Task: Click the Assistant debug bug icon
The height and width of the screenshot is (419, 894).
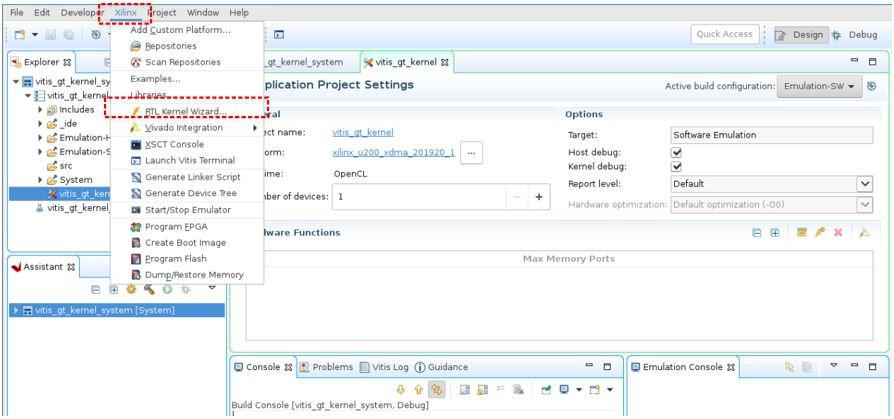Action: [185, 290]
